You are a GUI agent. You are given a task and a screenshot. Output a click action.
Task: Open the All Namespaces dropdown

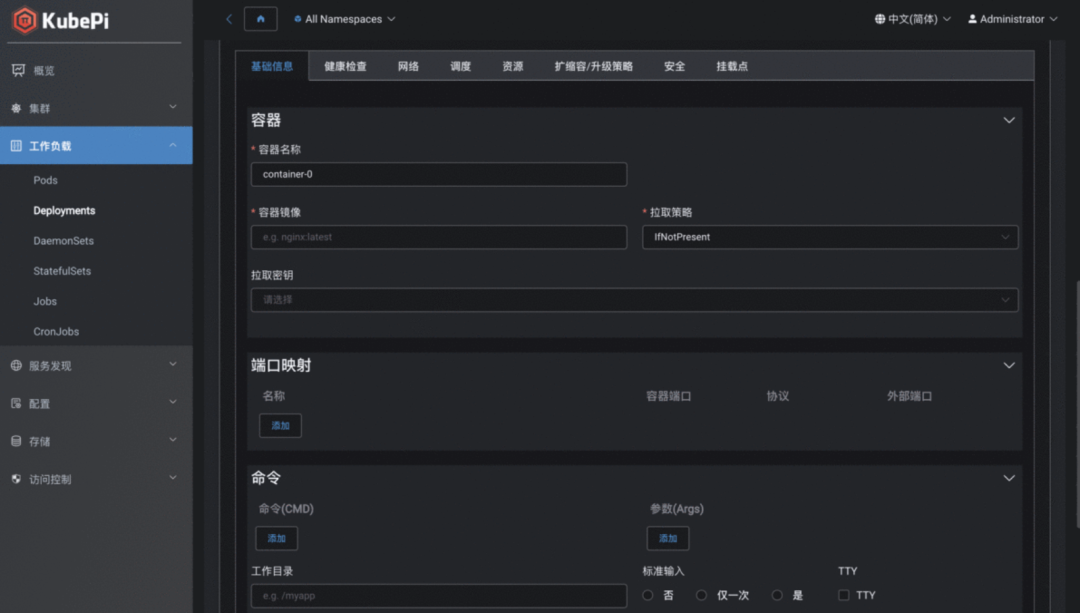tap(345, 19)
